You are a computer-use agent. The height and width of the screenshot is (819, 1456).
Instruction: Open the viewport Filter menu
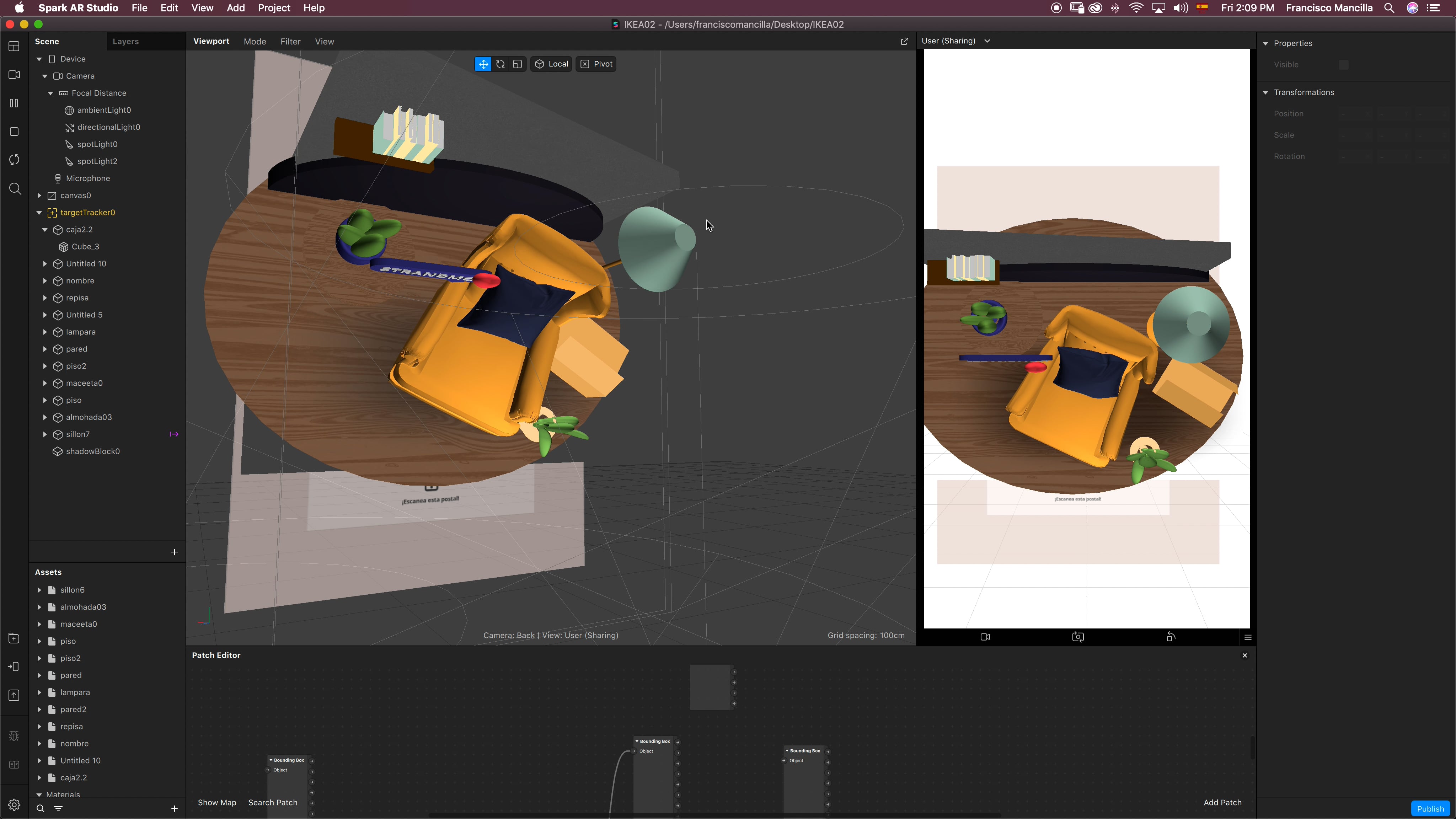pyautogui.click(x=290, y=41)
